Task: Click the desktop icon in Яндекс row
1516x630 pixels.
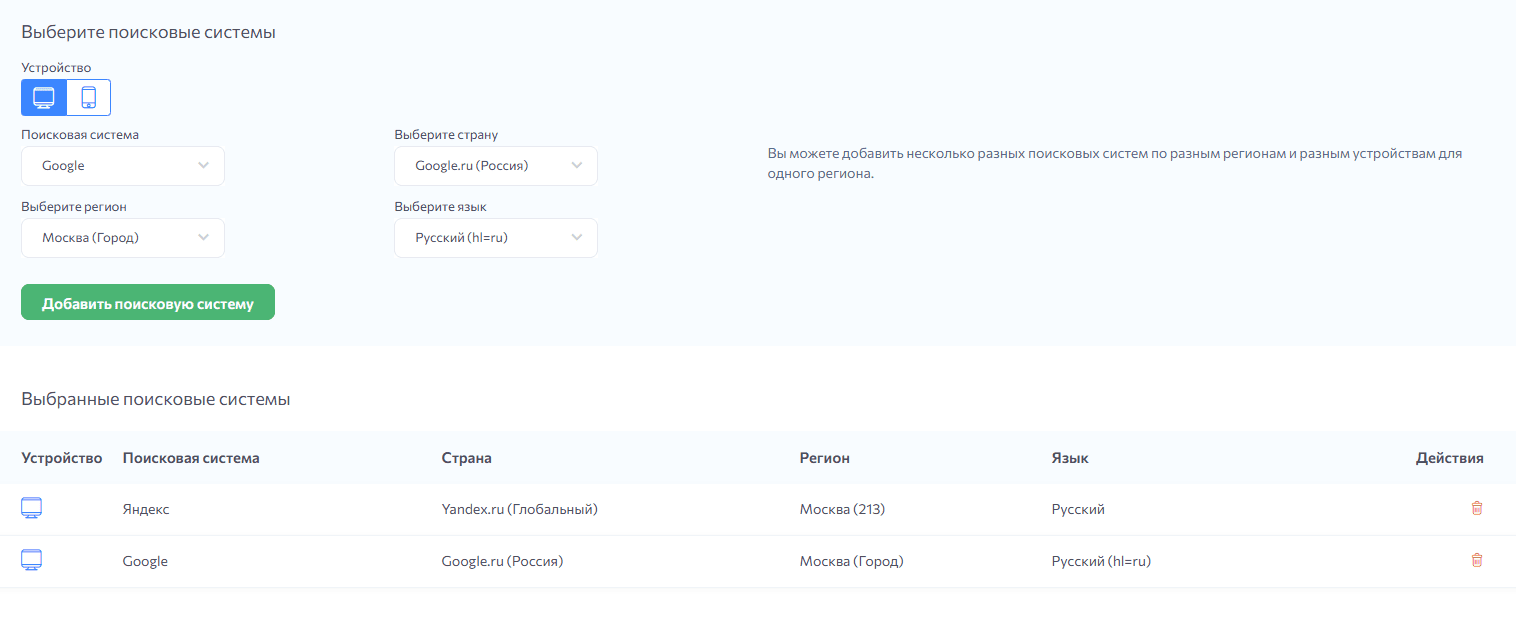Action: [x=32, y=509]
